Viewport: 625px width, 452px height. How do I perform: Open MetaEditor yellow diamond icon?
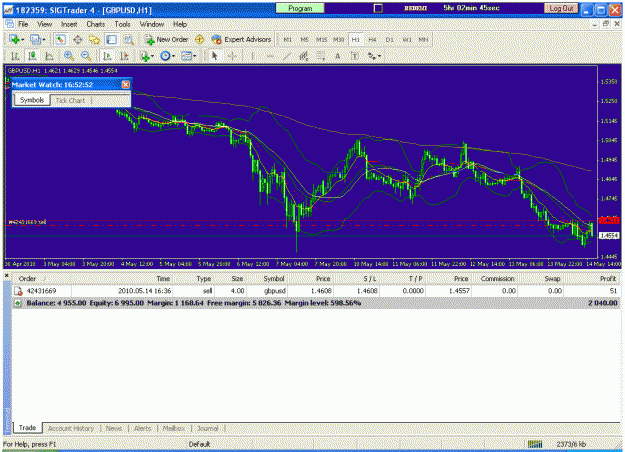click(x=199, y=39)
